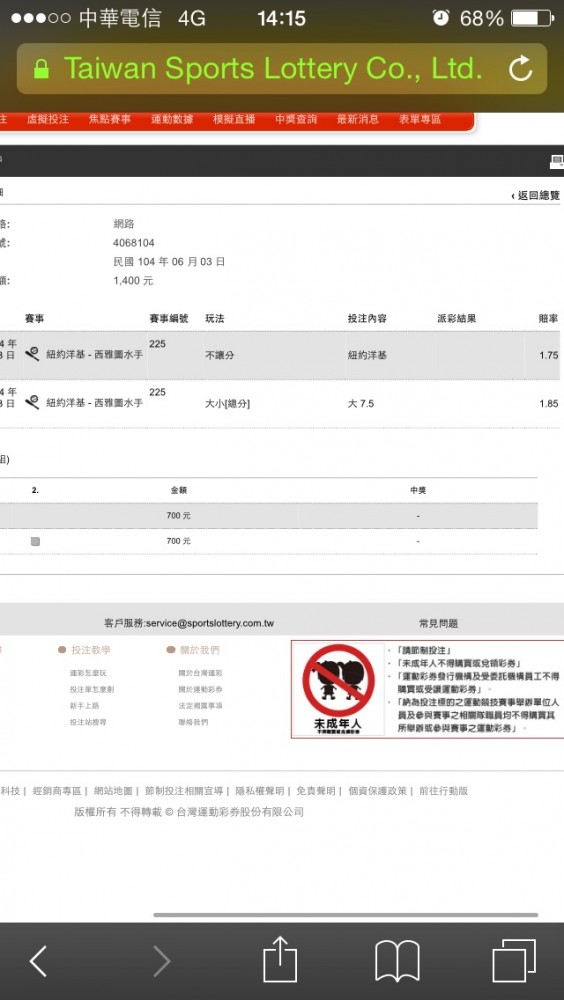Go to 最新消息 in navigation bar

pos(357,119)
